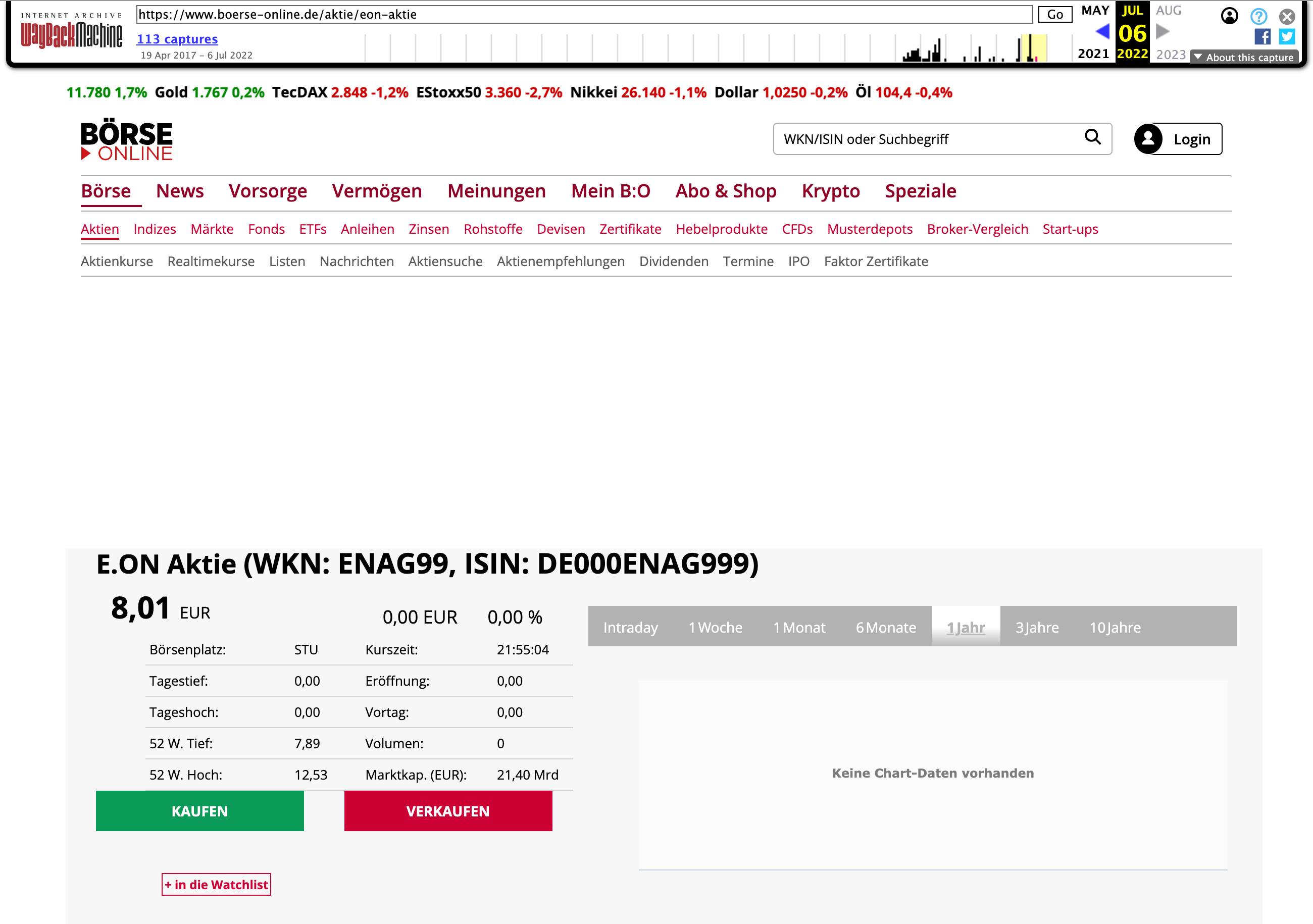Click the Login user avatar icon
Screen dimensions: 1313x924
click(1148, 139)
